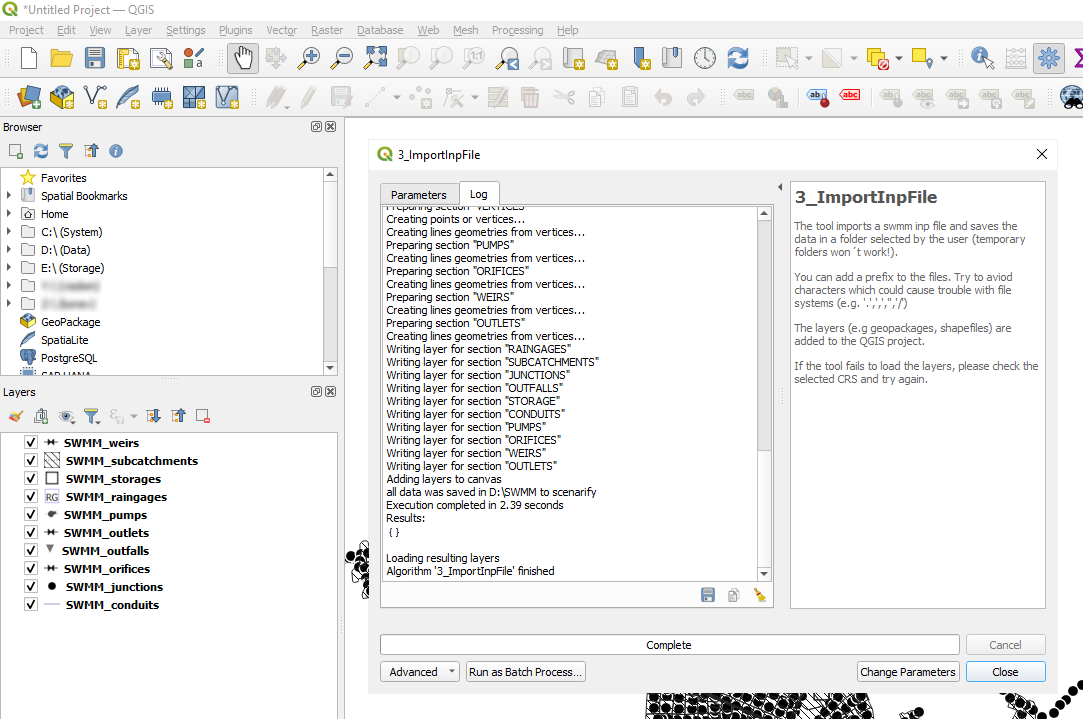Click the Save Project floppy disk icon
The width and height of the screenshot is (1083, 719).
pos(95,58)
